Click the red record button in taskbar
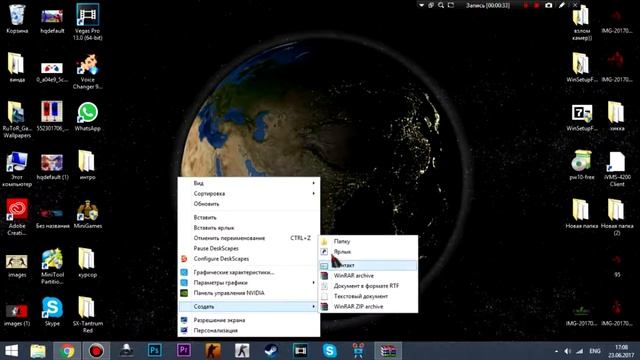640x360 pixels. [96, 351]
